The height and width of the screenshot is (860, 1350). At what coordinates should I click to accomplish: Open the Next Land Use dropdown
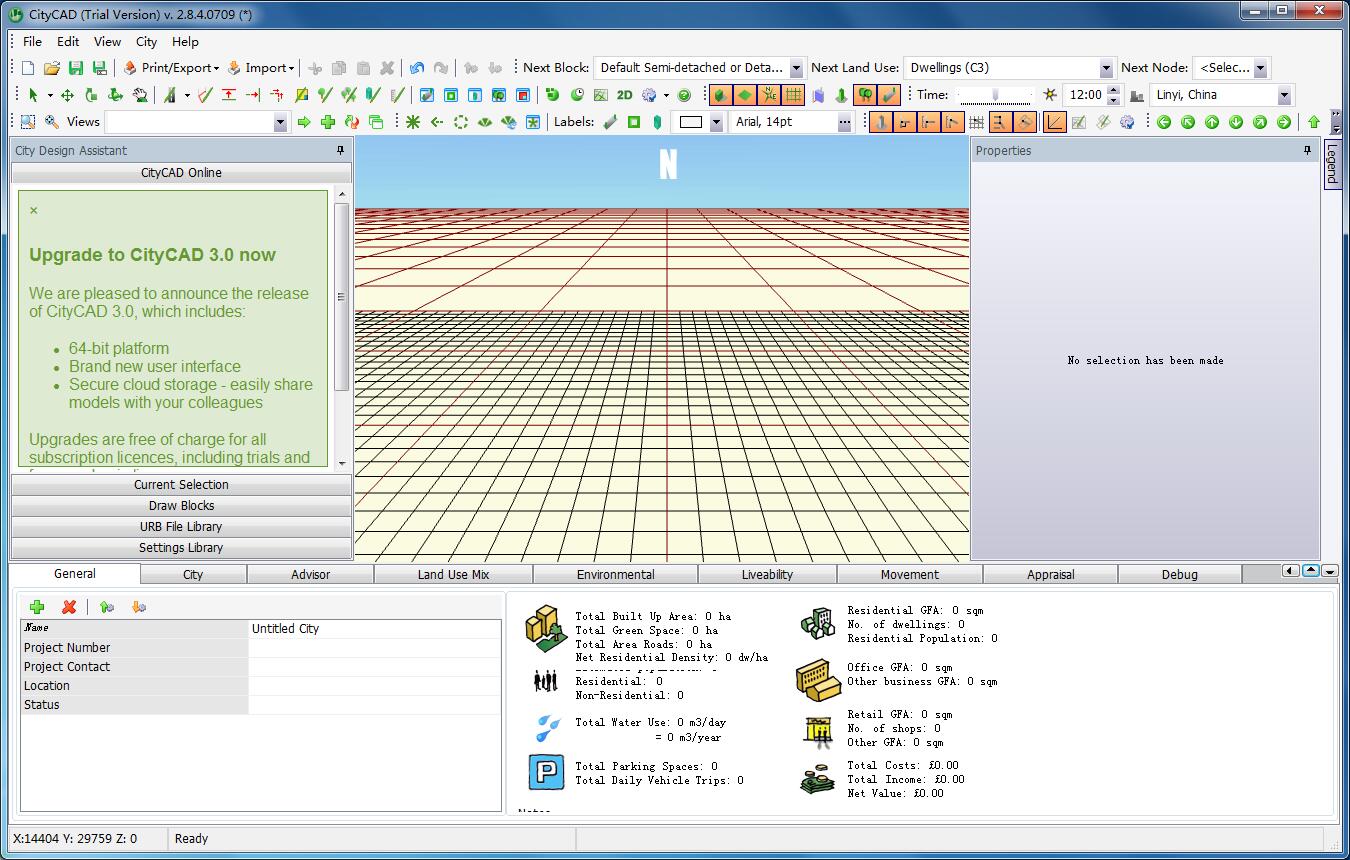tap(1106, 68)
